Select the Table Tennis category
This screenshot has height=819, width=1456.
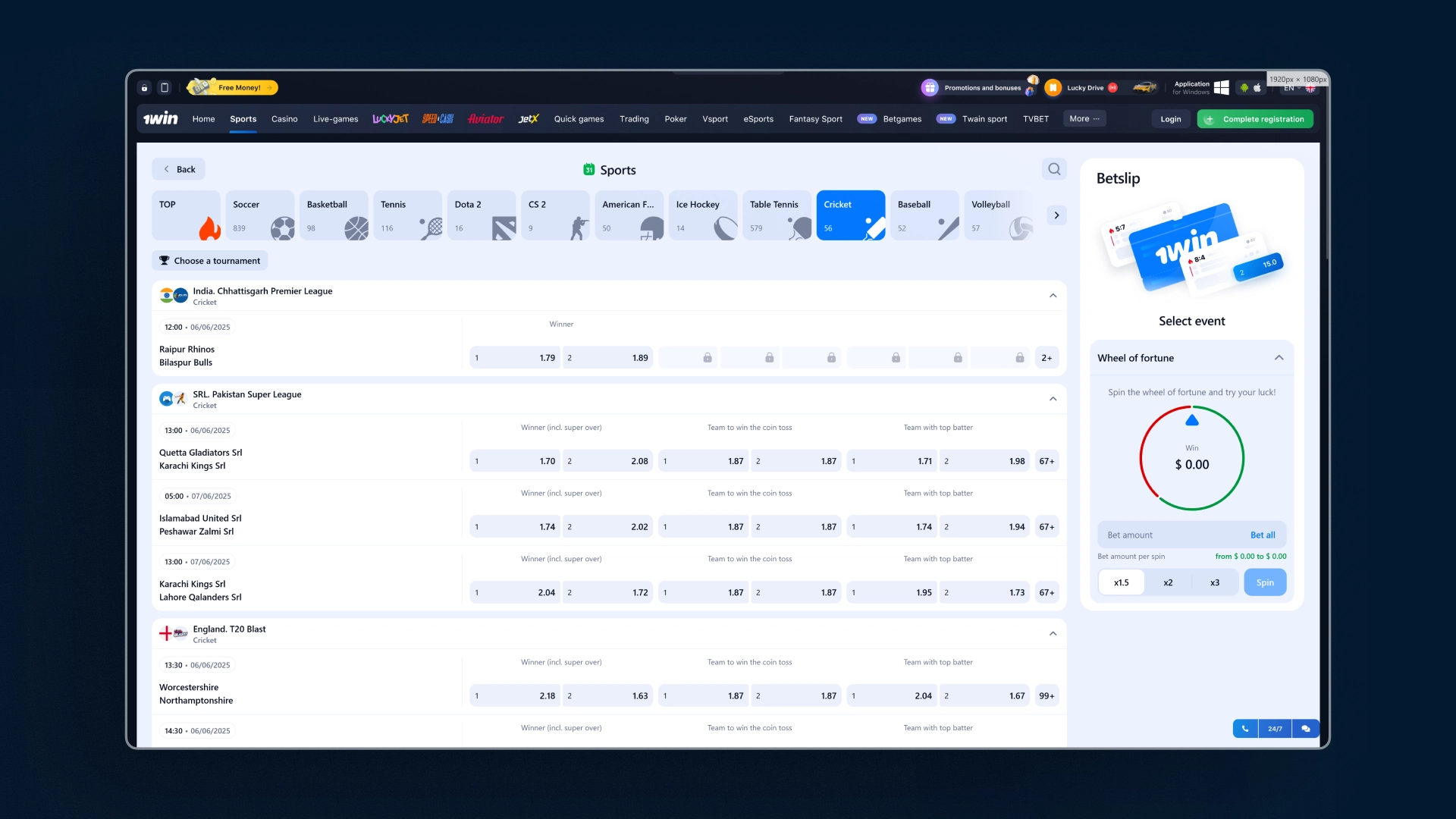777,215
